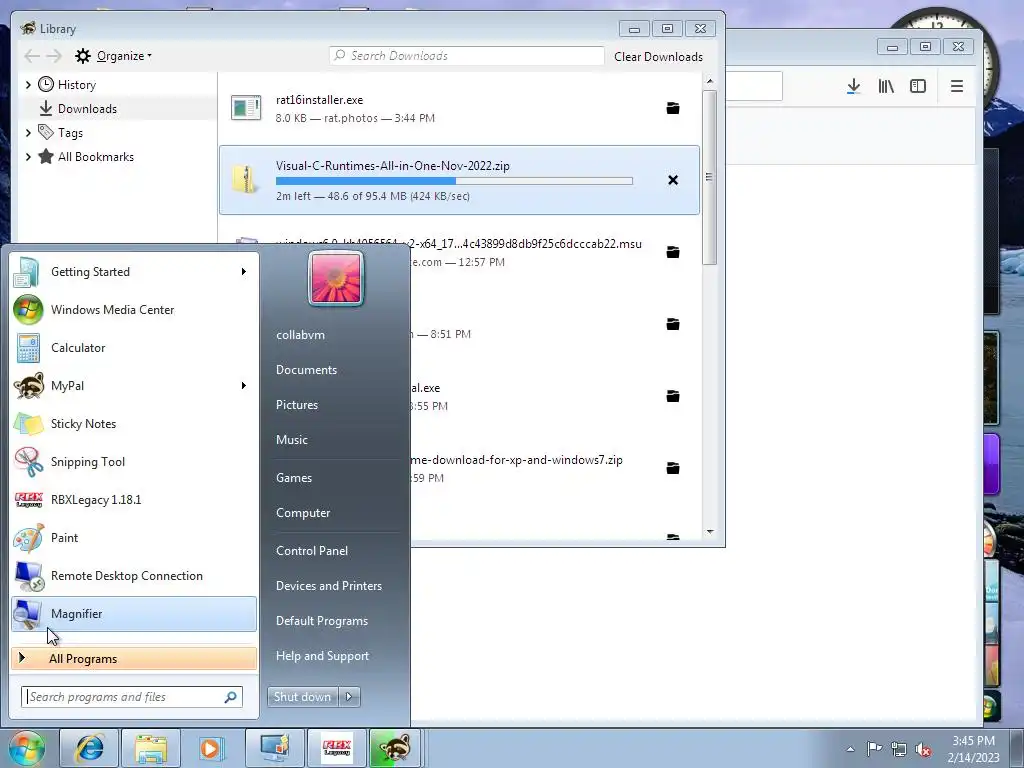Click the Shut down button
The width and height of the screenshot is (1024, 768).
(x=302, y=697)
